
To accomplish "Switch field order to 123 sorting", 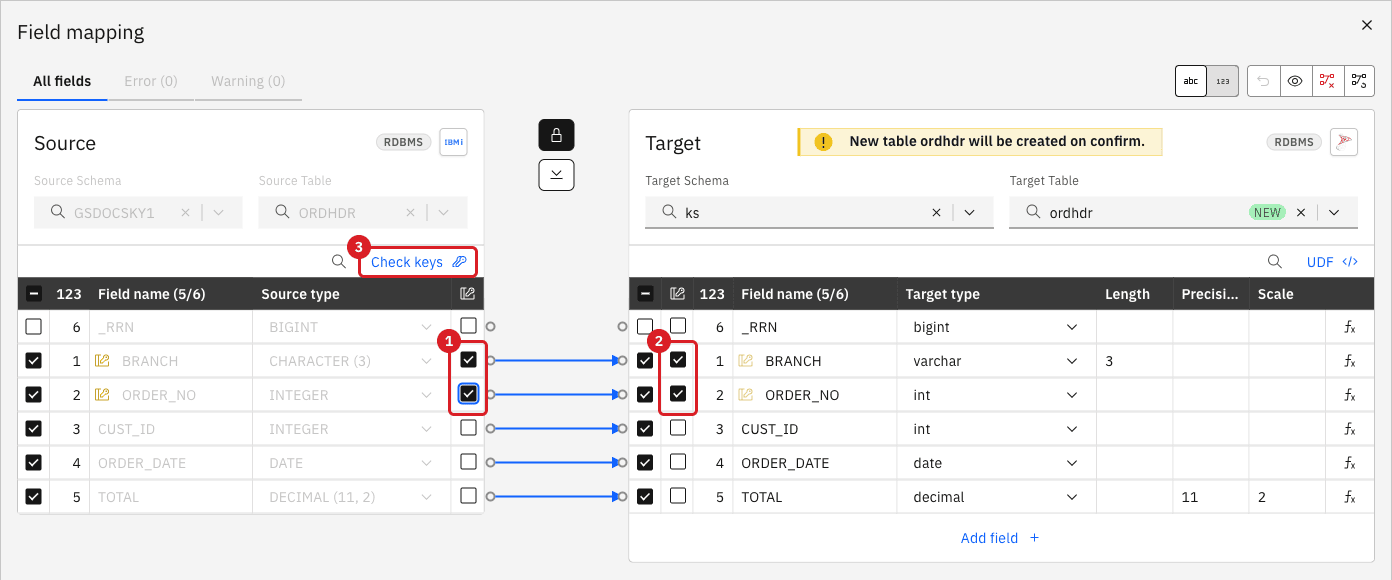I will [1223, 81].
